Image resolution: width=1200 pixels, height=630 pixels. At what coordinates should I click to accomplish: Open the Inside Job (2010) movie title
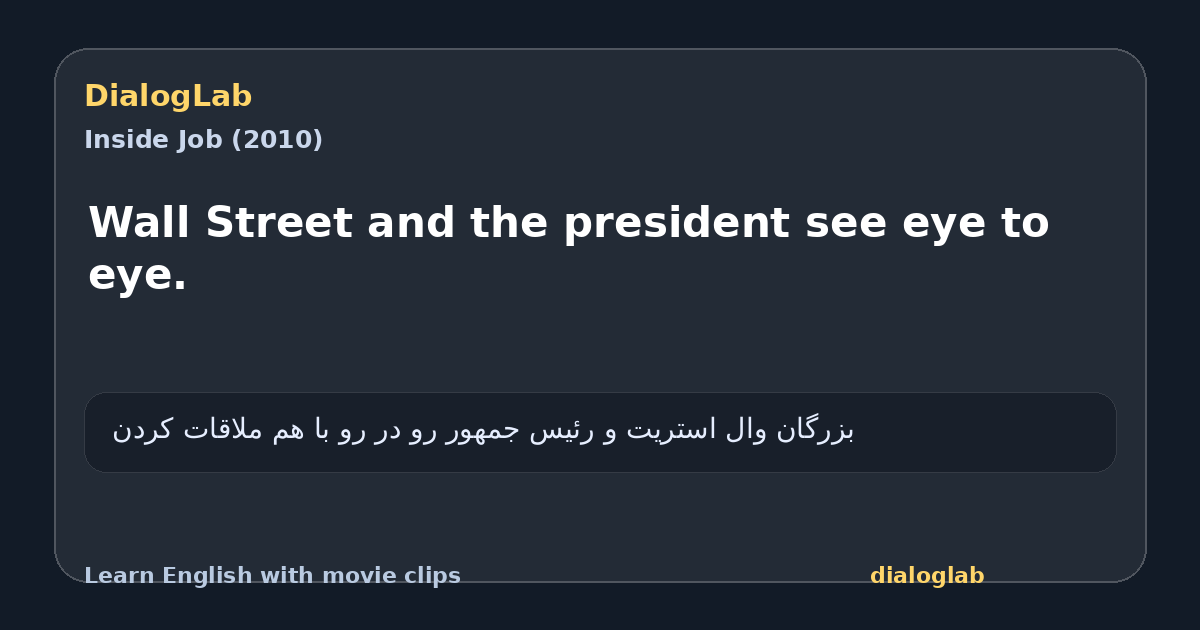[203, 140]
